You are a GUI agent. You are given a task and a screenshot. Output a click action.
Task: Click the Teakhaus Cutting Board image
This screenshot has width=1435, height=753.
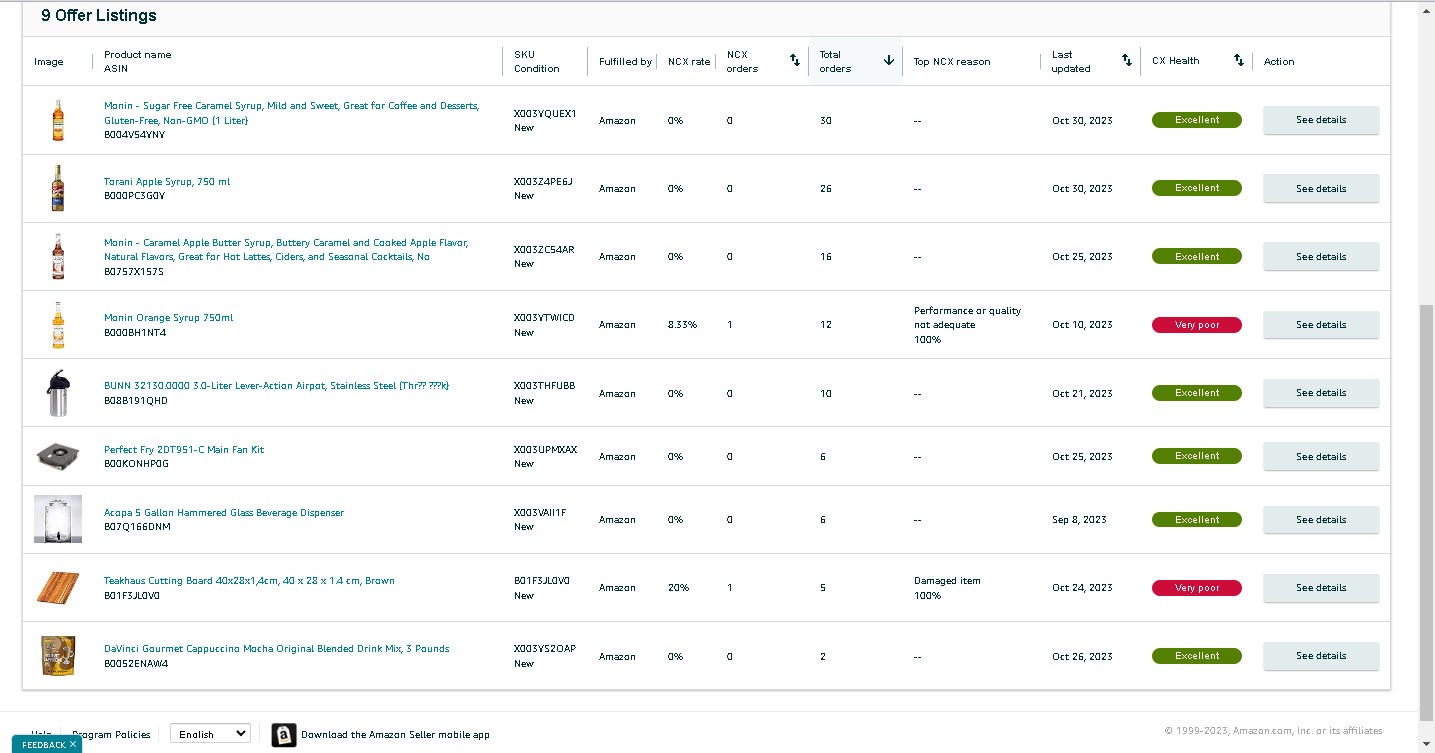coord(58,588)
